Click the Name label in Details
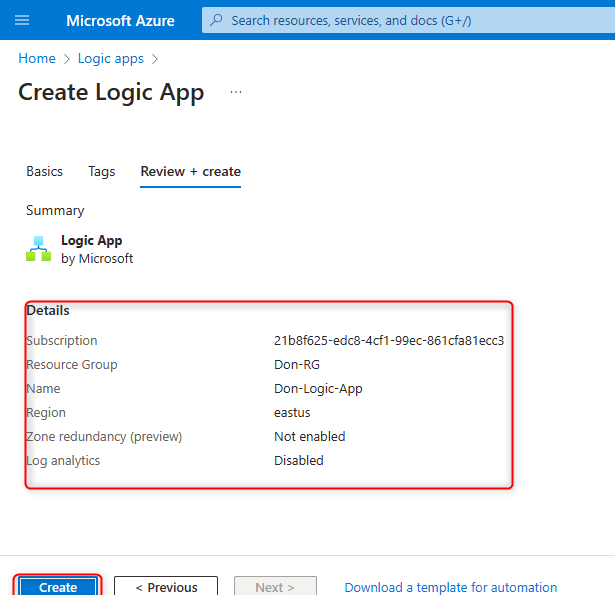 [43, 389]
